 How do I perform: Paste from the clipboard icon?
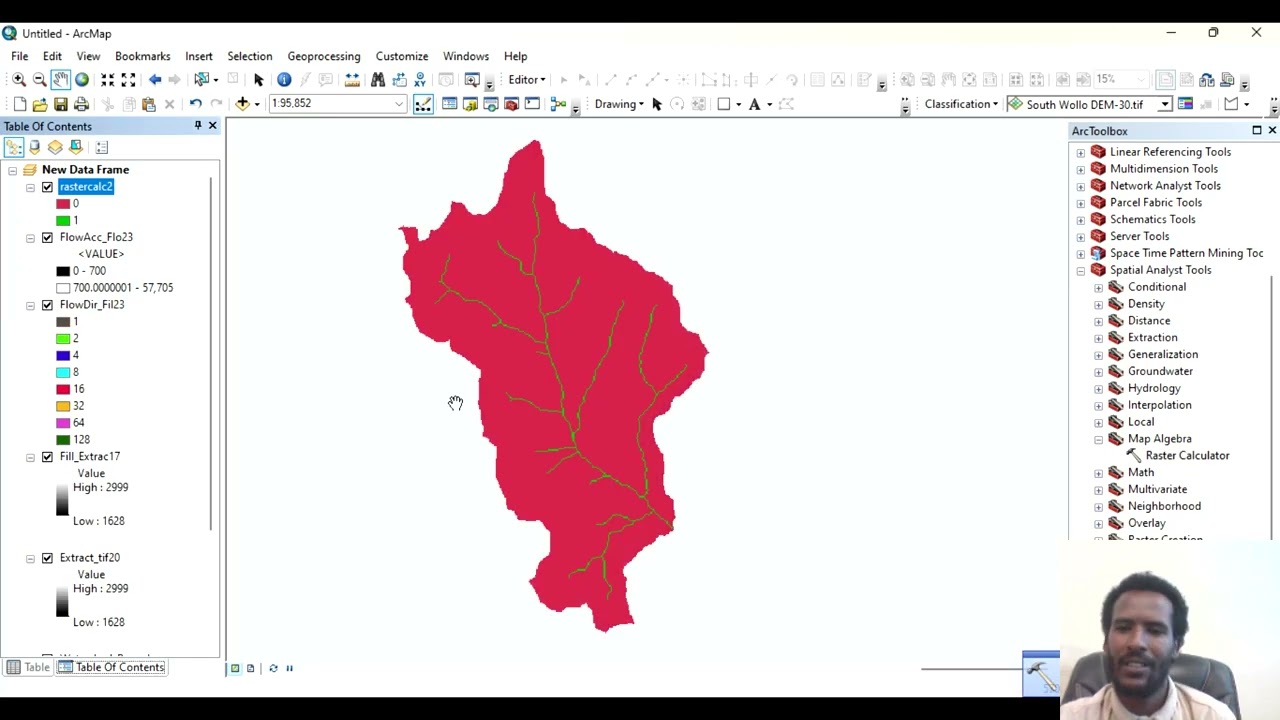149,104
